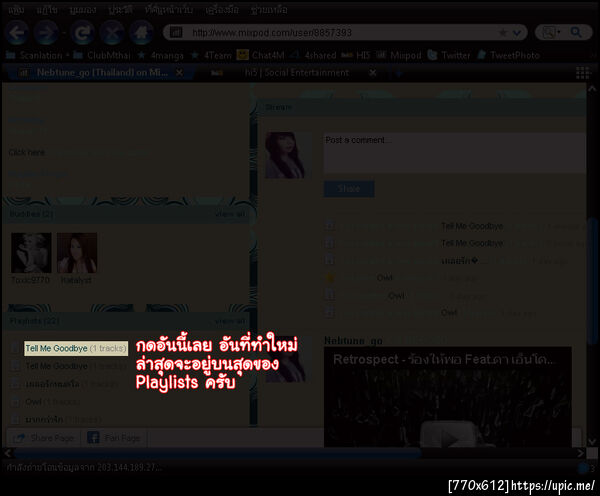The height and width of the screenshot is (496, 600).
Task: Open the 4Team bookmark
Action: (211, 55)
